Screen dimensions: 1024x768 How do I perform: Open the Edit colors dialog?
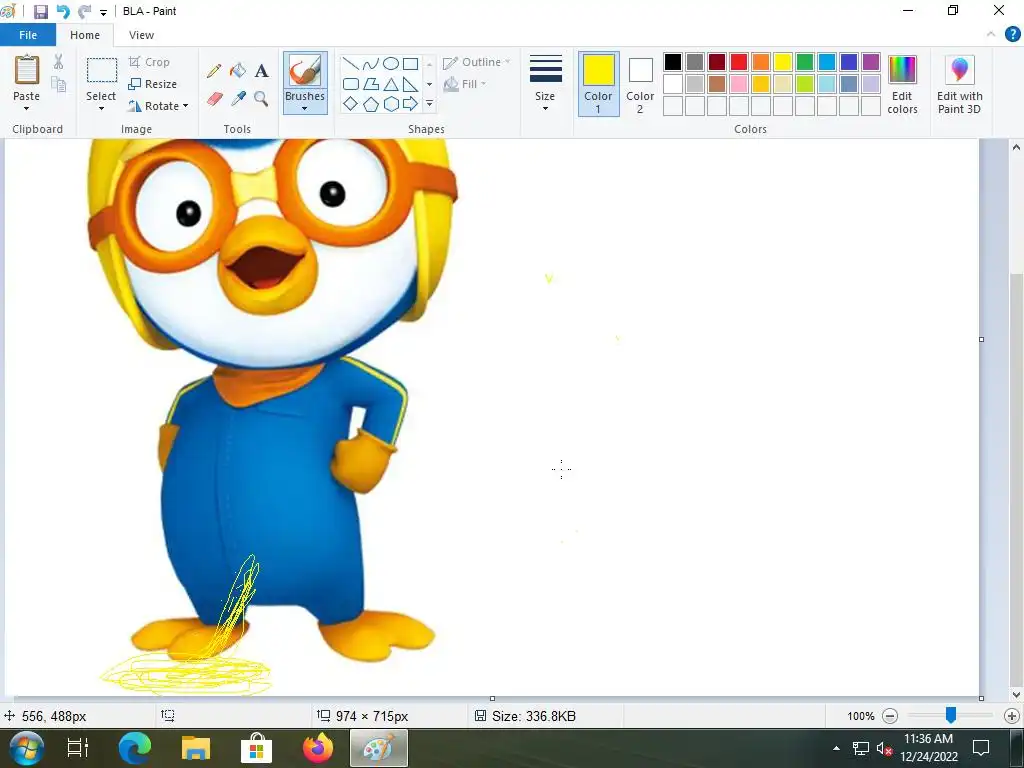(903, 85)
